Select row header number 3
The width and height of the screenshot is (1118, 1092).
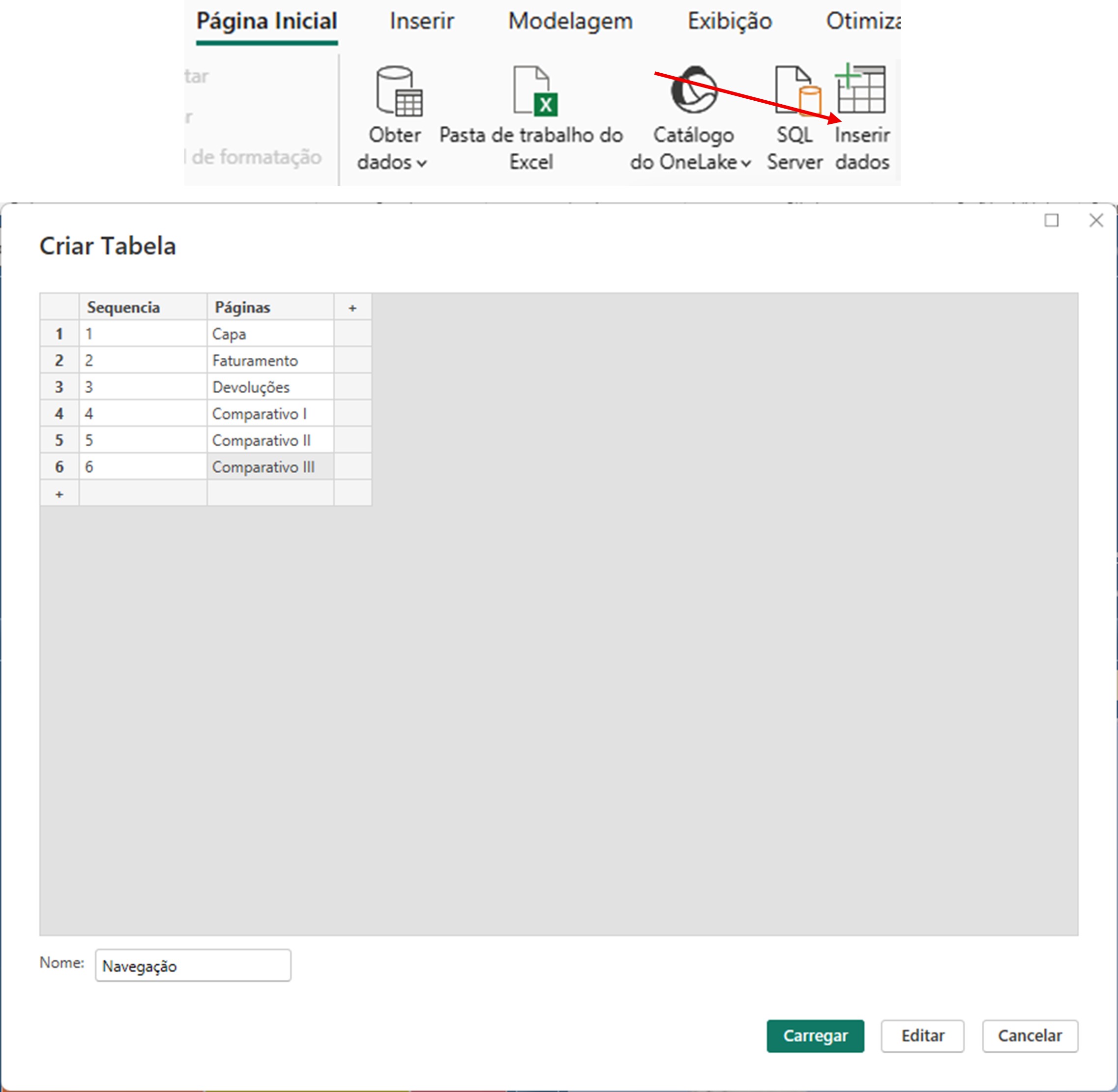[x=59, y=387]
